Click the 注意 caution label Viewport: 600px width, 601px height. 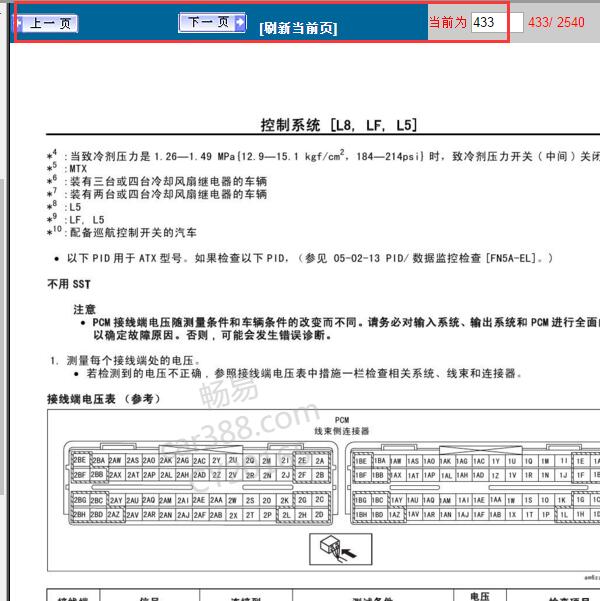(x=84, y=309)
